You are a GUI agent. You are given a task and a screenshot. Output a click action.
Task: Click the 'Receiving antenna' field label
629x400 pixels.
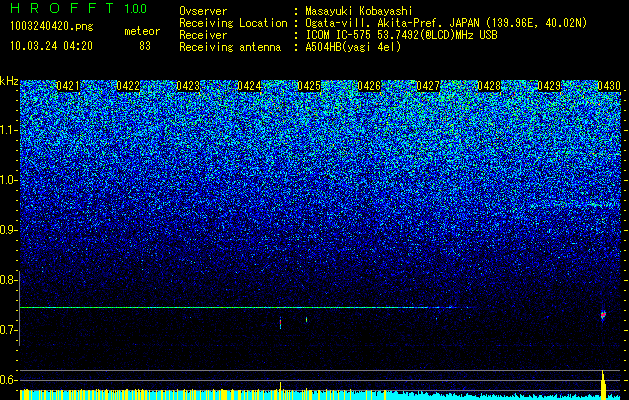230,47
